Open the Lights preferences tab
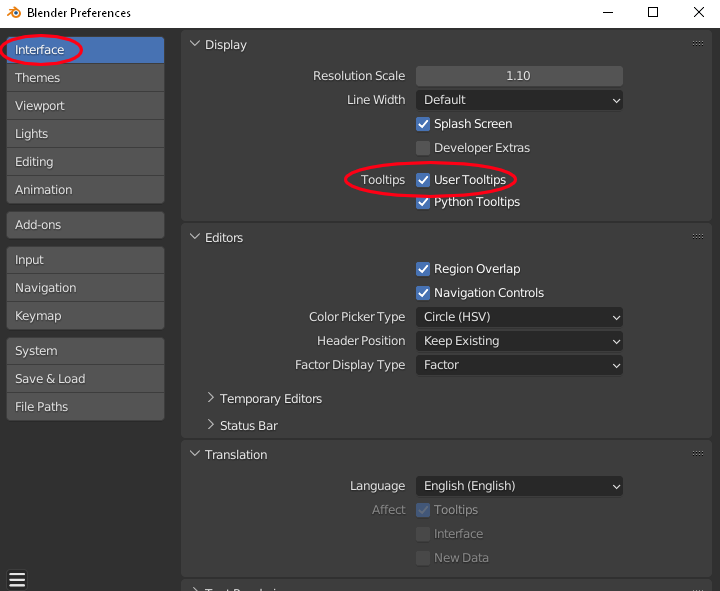 coord(85,134)
